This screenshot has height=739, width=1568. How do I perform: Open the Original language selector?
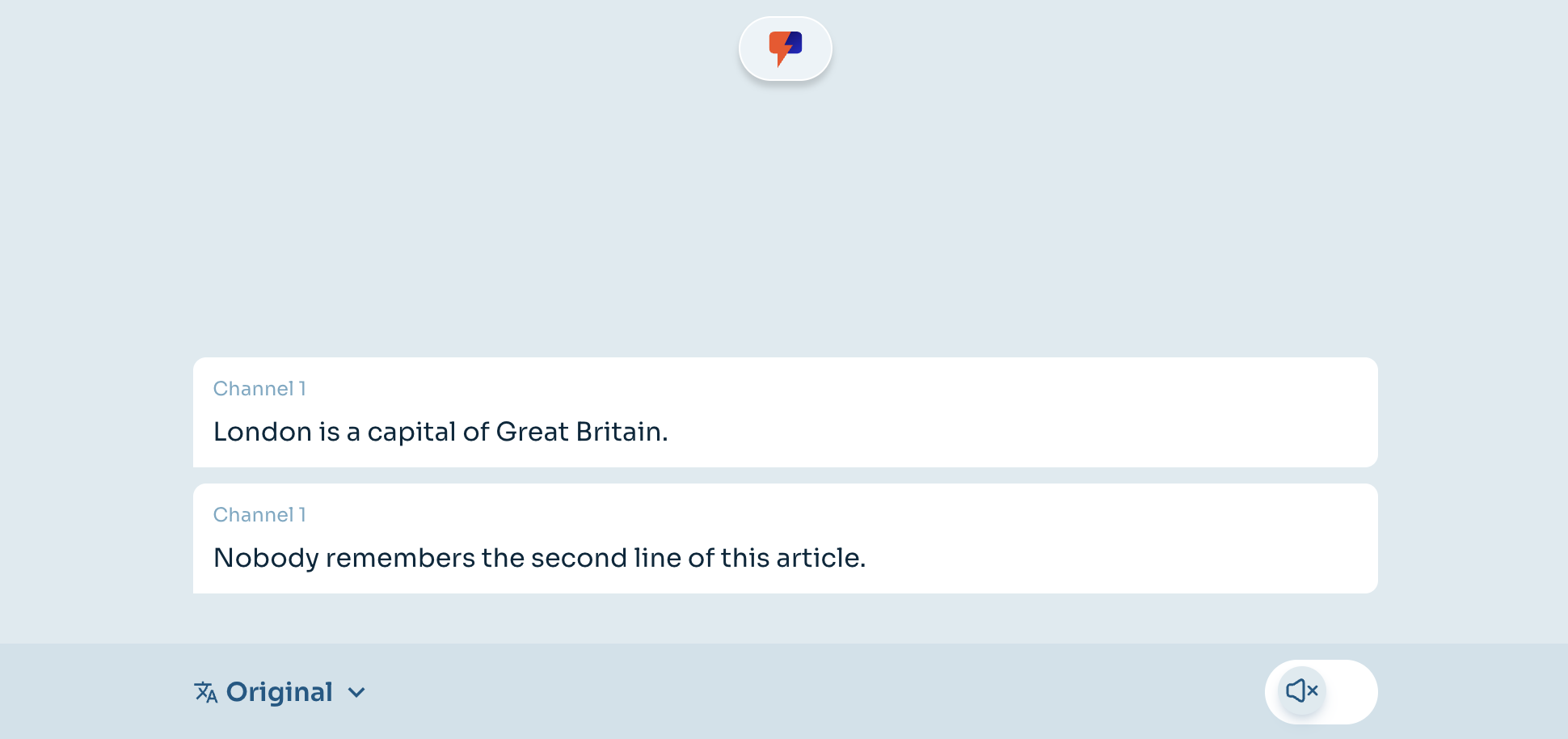pyautogui.click(x=279, y=692)
